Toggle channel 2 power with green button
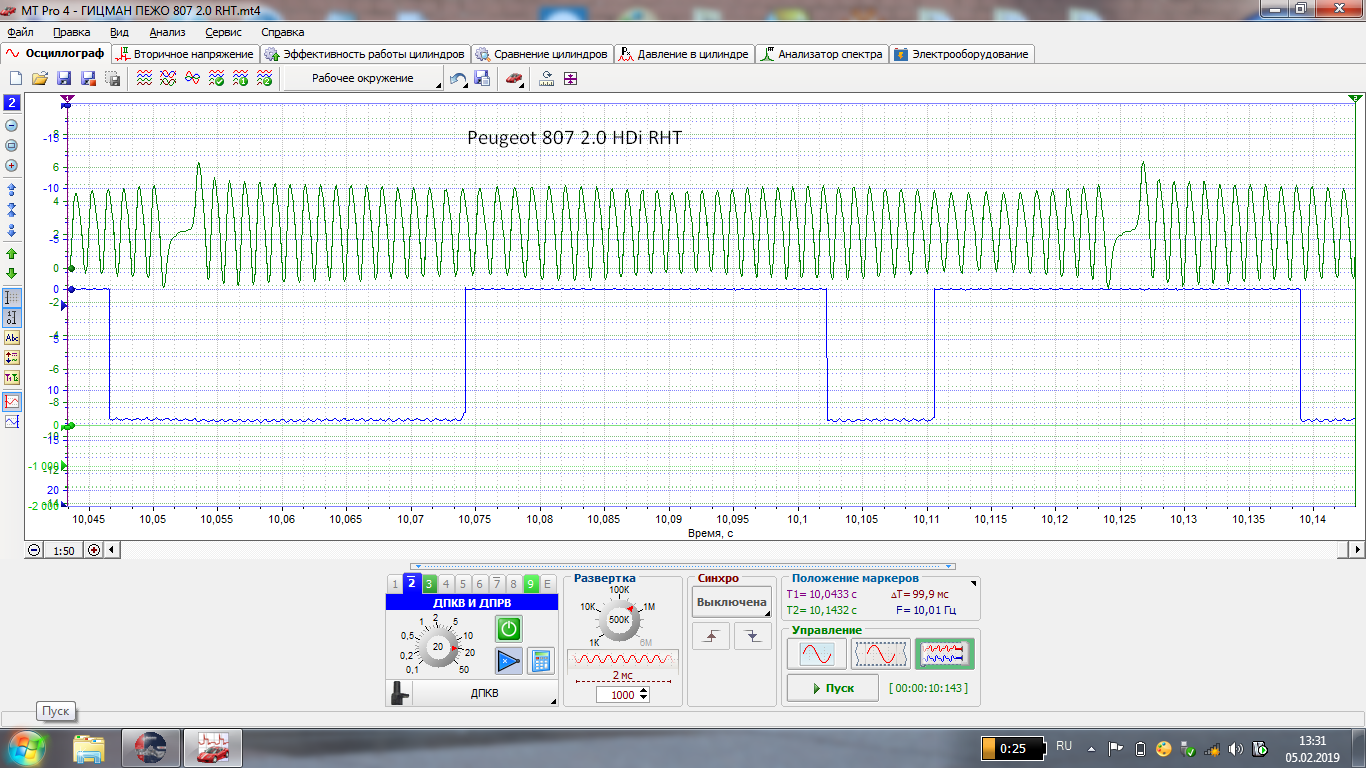 point(509,629)
